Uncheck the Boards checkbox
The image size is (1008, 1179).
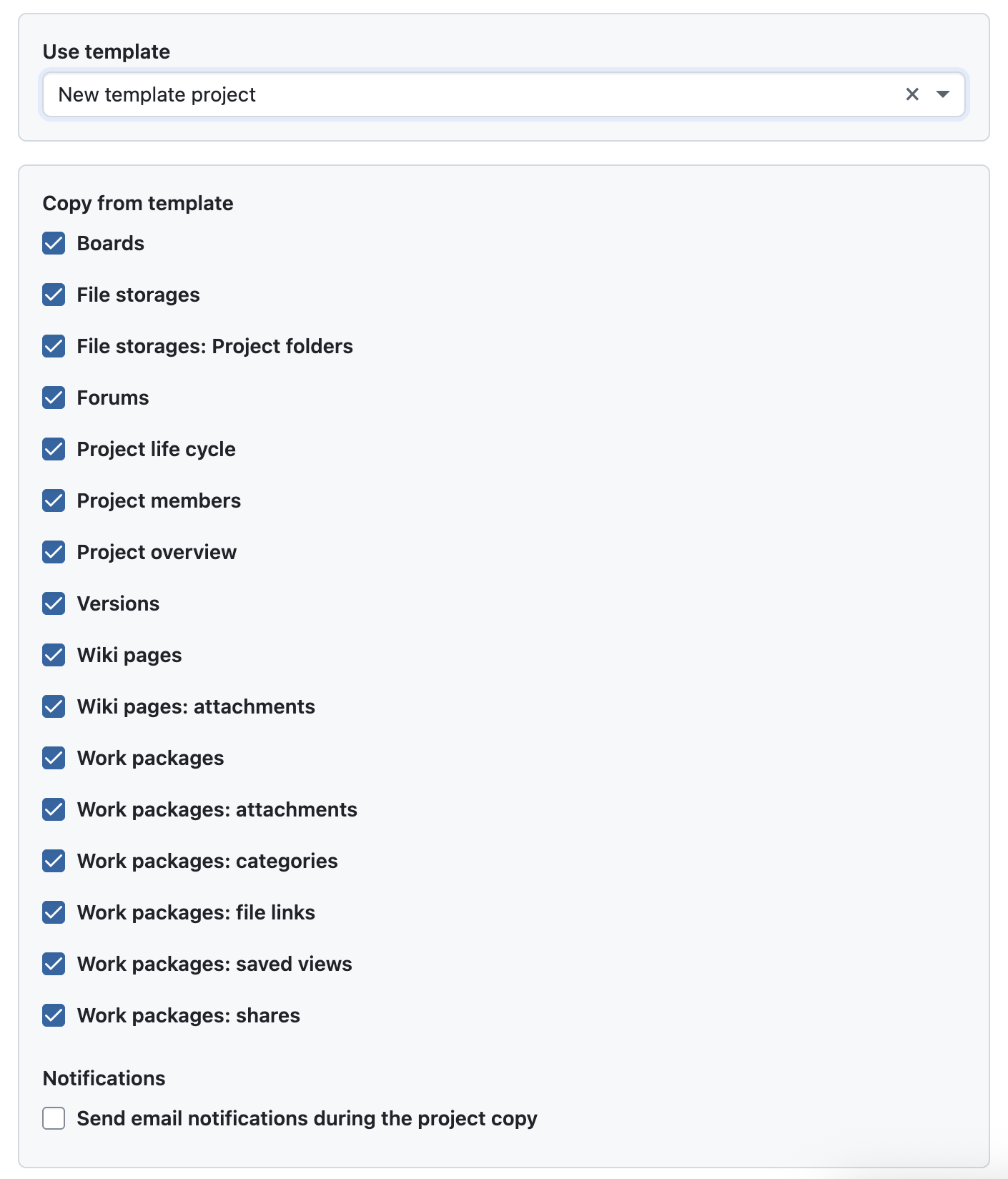click(x=54, y=243)
